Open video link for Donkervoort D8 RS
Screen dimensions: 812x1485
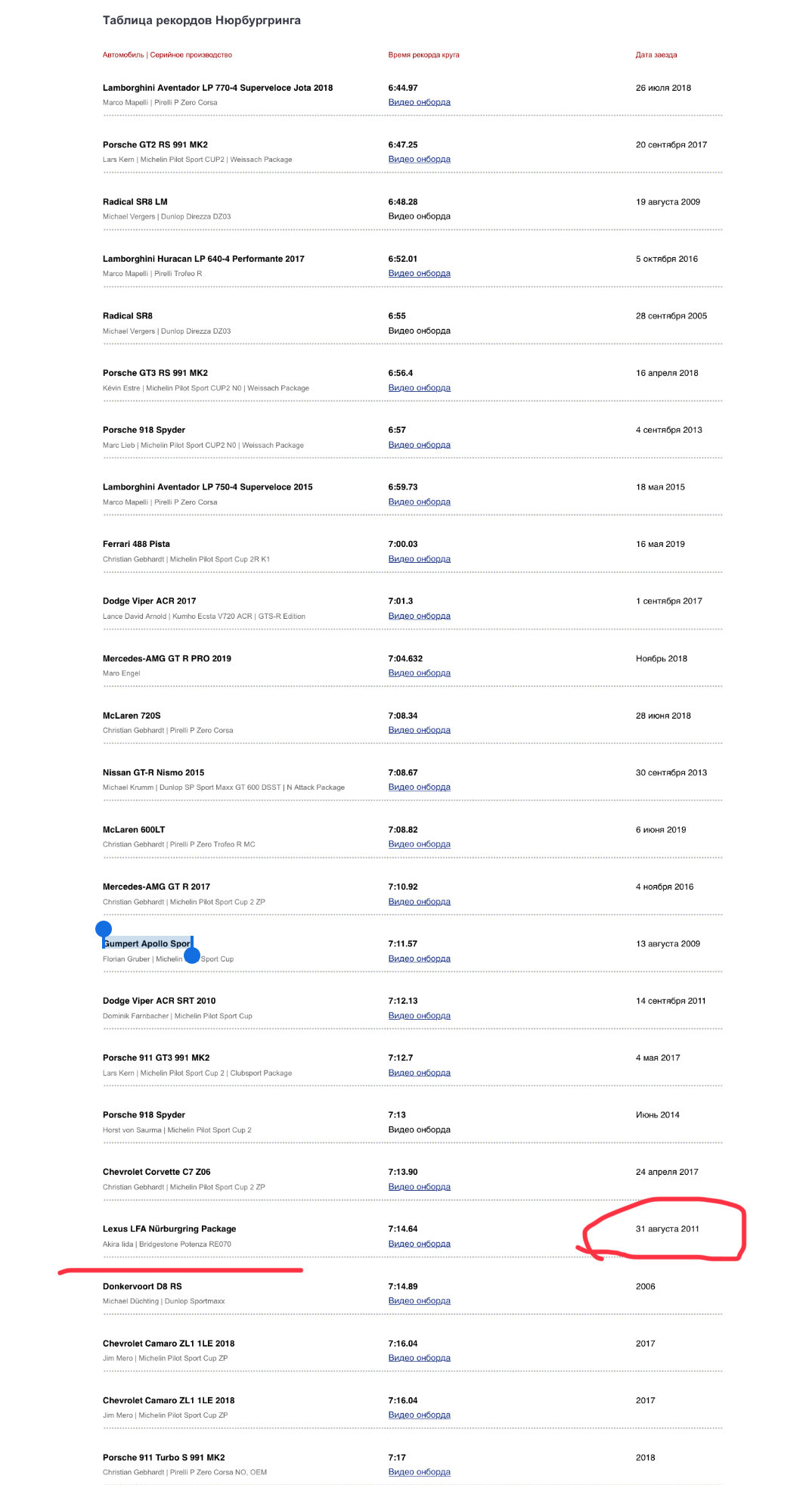[x=419, y=1301]
